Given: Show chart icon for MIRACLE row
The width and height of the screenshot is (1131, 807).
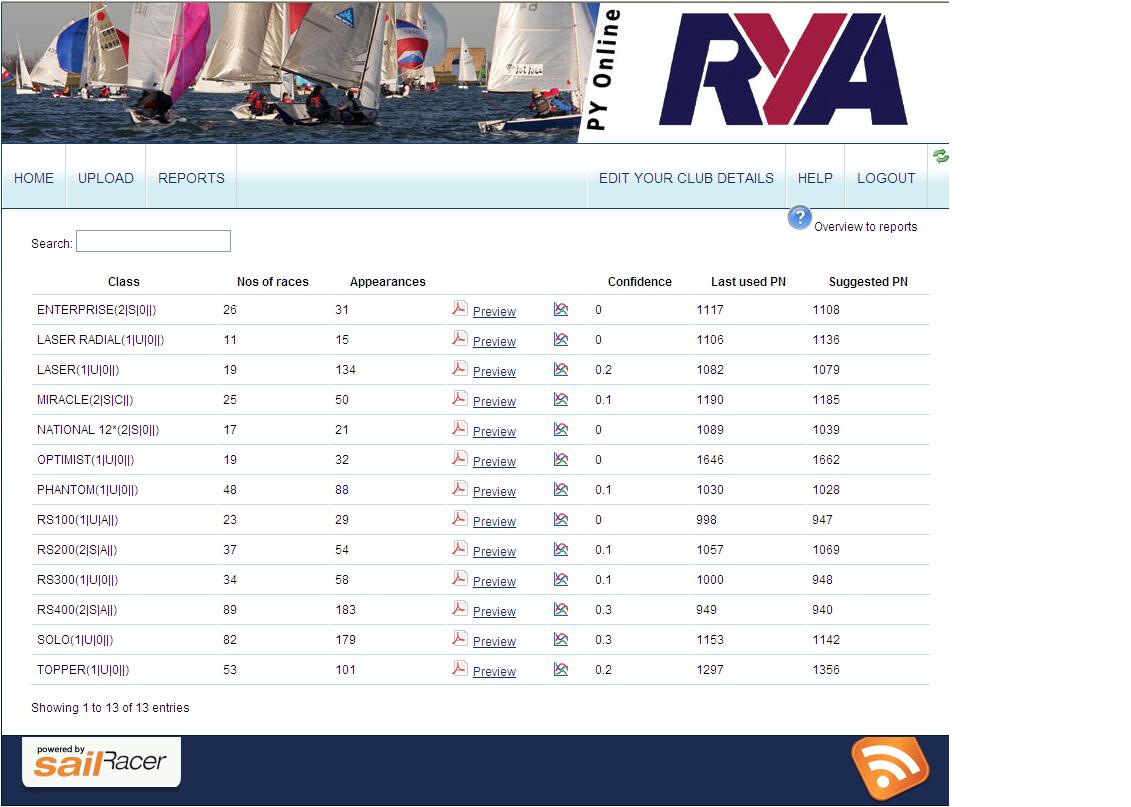Looking at the screenshot, I should (560, 400).
